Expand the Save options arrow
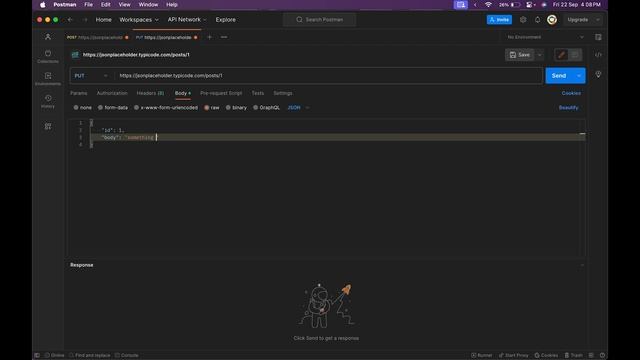 pos(540,55)
